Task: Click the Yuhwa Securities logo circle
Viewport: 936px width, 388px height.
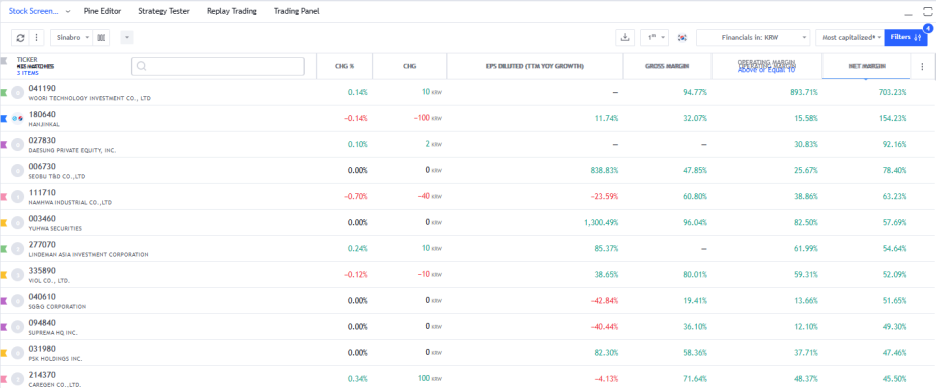Action: pos(17,223)
